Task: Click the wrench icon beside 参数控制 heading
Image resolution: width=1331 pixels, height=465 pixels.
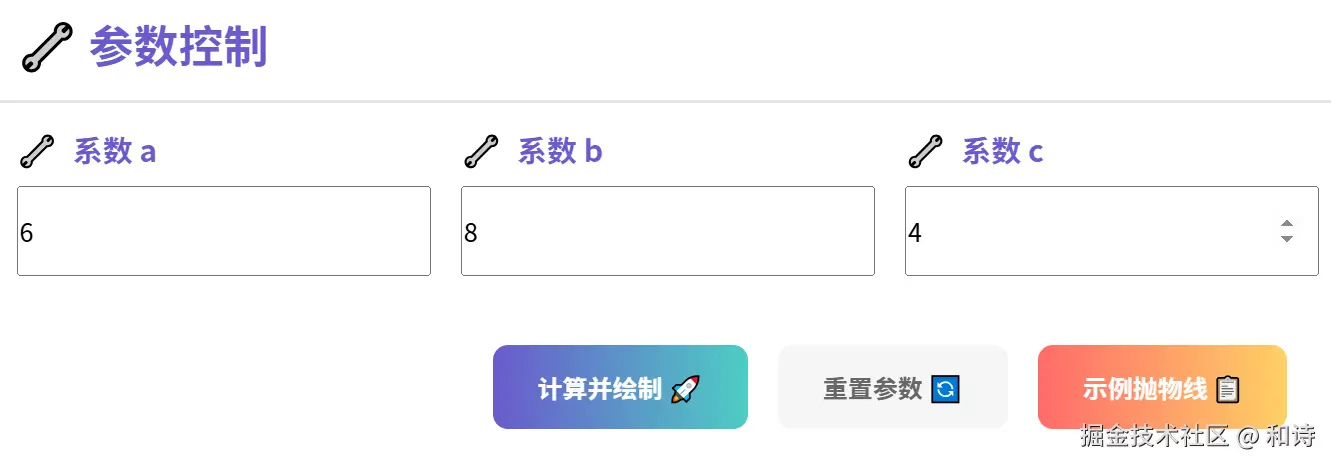Action: pyautogui.click(x=47, y=48)
